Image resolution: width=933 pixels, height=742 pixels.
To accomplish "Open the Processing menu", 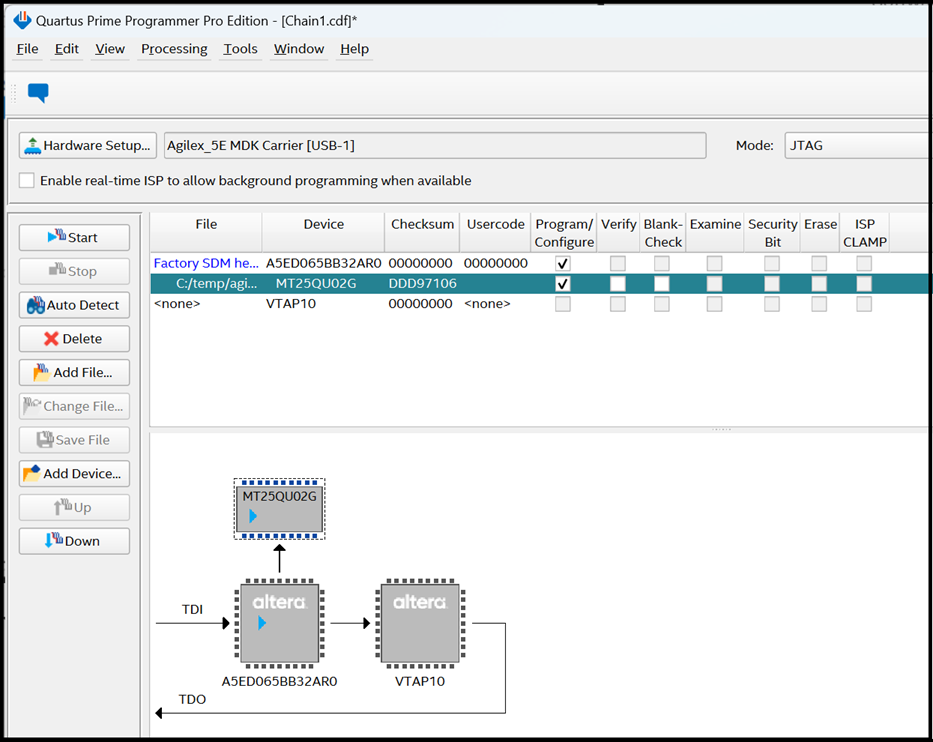I will [x=174, y=49].
